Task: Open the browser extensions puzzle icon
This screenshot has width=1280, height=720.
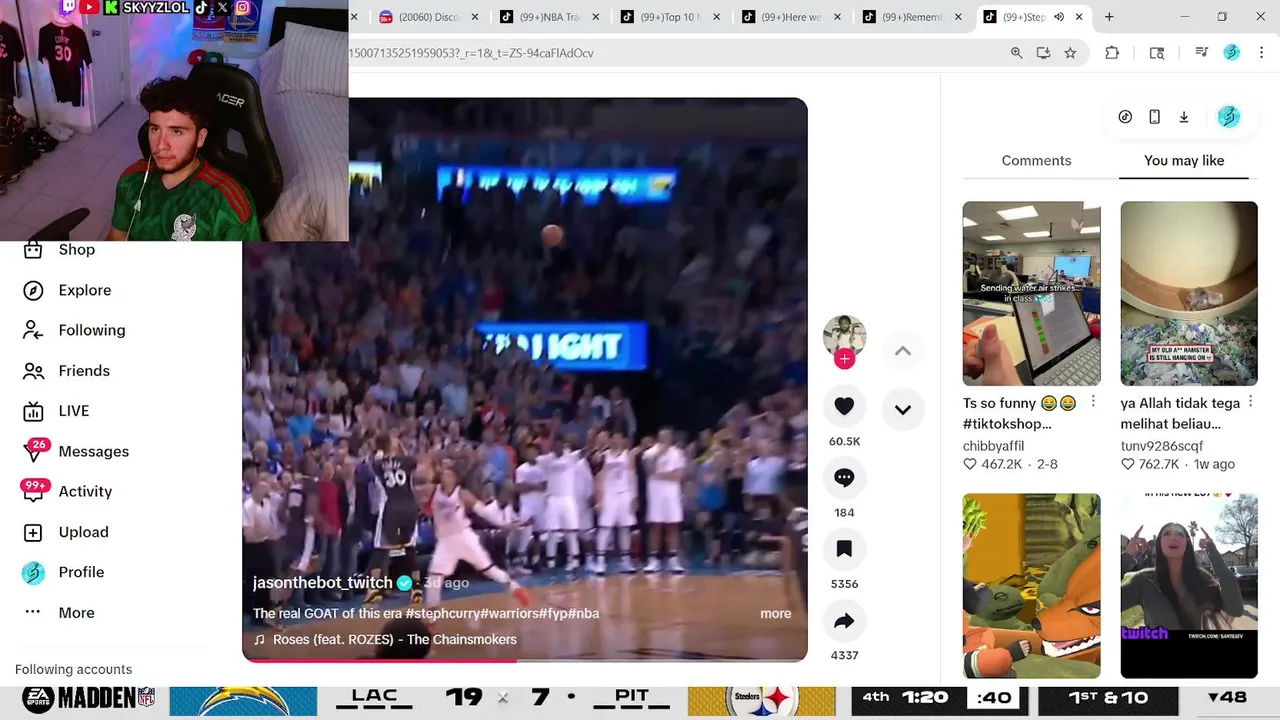Action: pos(1112,53)
